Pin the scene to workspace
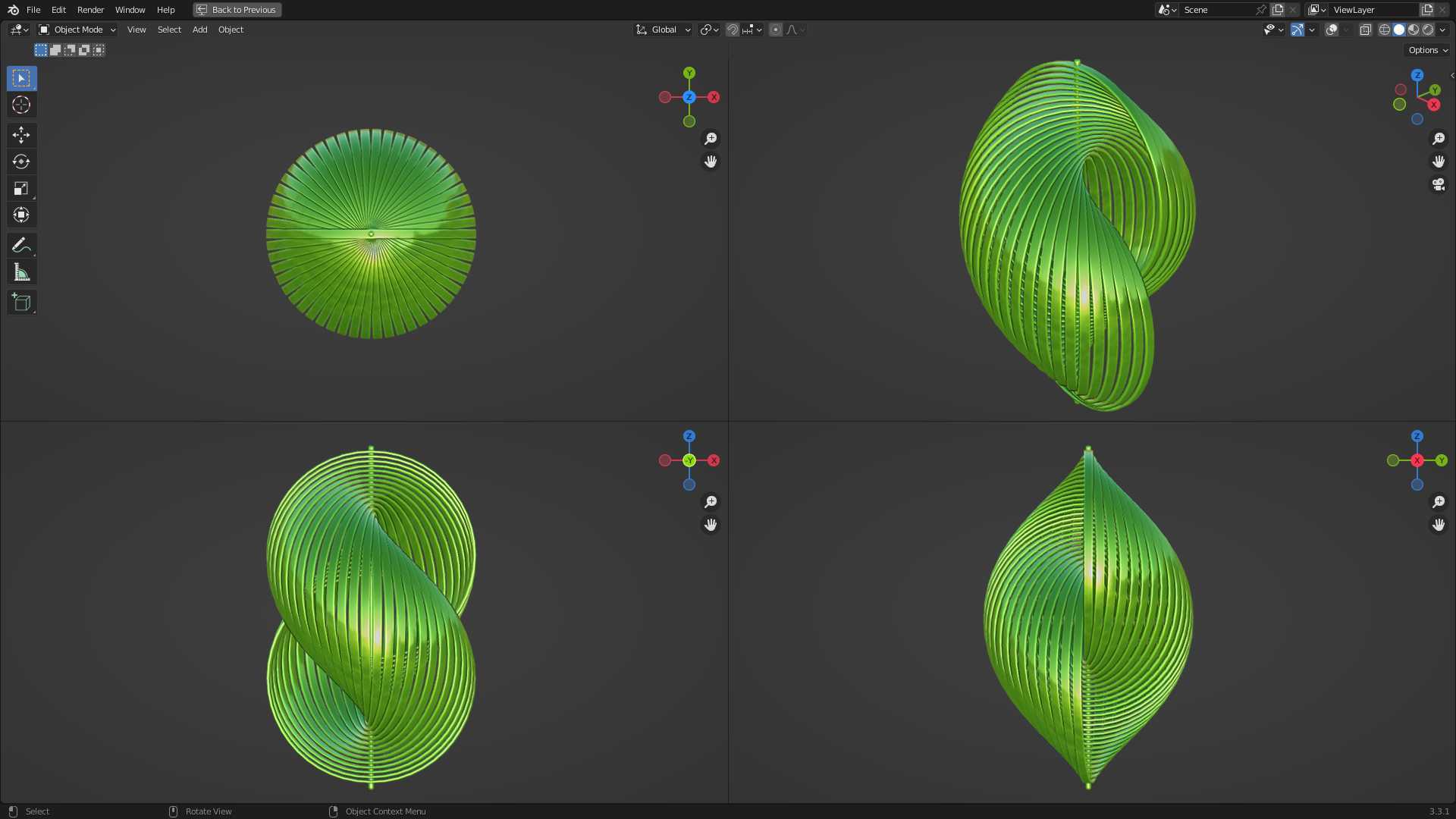The height and width of the screenshot is (819, 1456). (x=1261, y=10)
